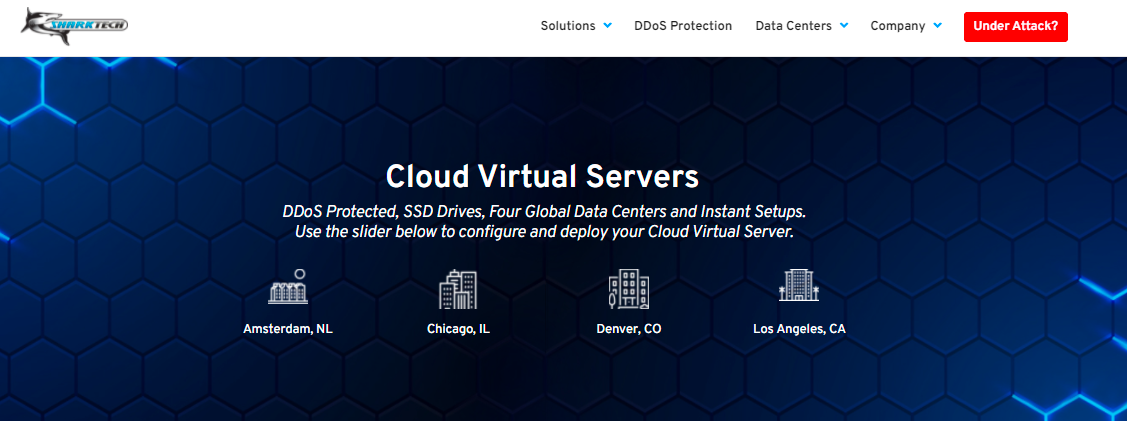Click the "DDoS Protected, SSD Drives" subtitle line
Screen dimensions: 1127x421
544,213
